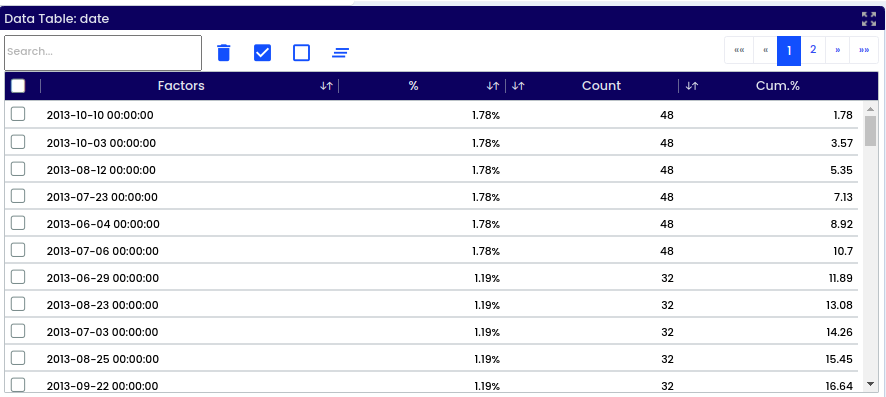Sort by the % column arrows

[493, 86]
